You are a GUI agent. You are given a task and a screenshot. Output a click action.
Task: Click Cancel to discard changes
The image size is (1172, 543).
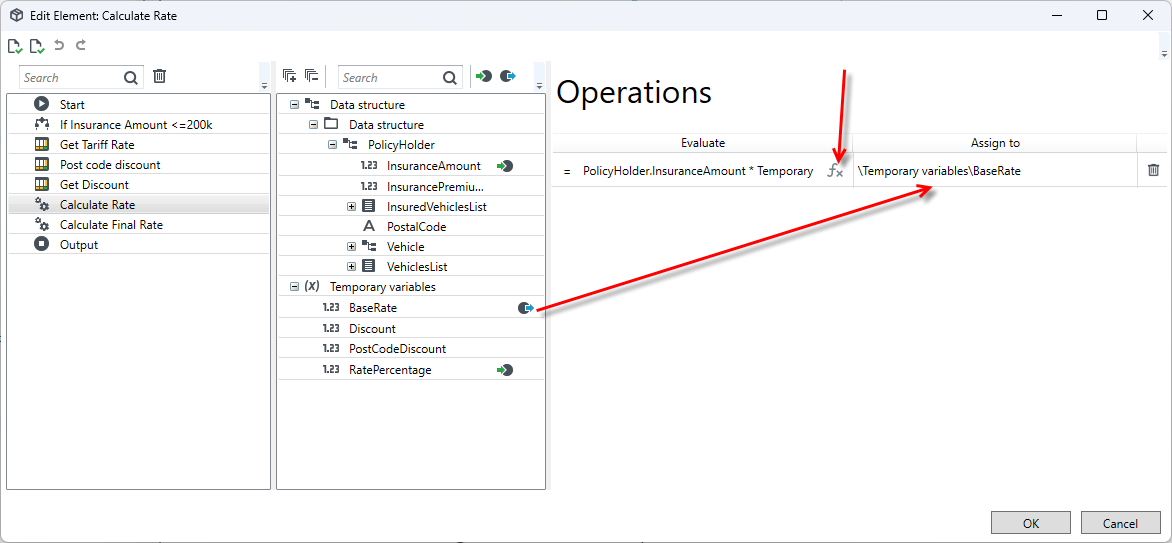(1120, 524)
